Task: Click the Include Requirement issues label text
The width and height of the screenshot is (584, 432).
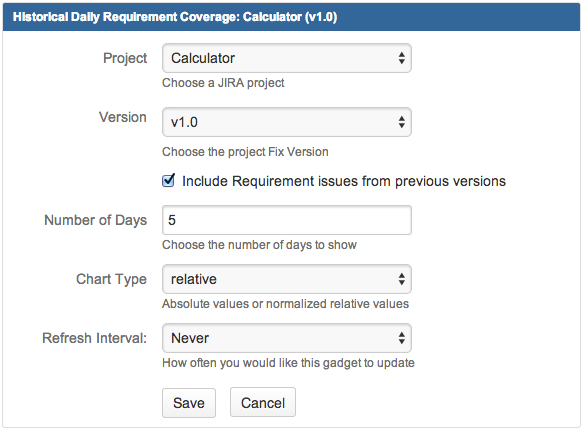Action: (x=344, y=181)
